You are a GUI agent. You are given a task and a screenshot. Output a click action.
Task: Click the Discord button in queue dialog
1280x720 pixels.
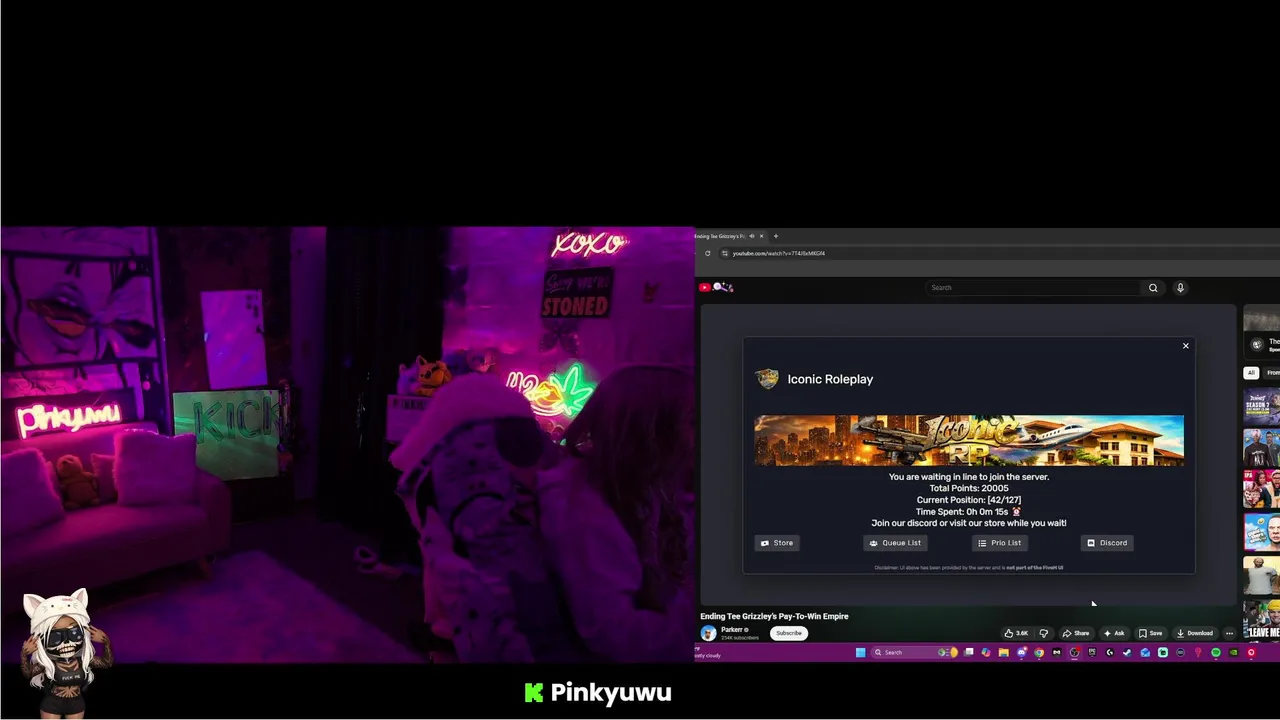[1107, 543]
